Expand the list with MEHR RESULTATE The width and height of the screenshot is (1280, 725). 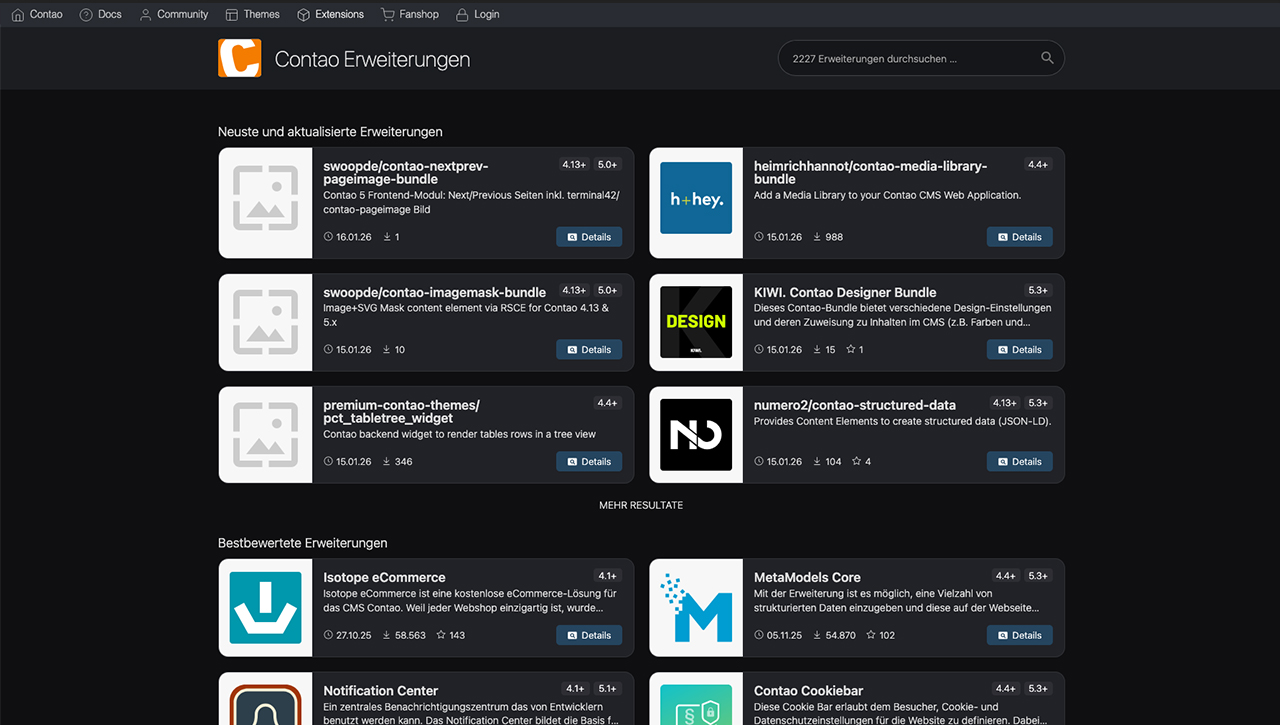pyautogui.click(x=641, y=505)
